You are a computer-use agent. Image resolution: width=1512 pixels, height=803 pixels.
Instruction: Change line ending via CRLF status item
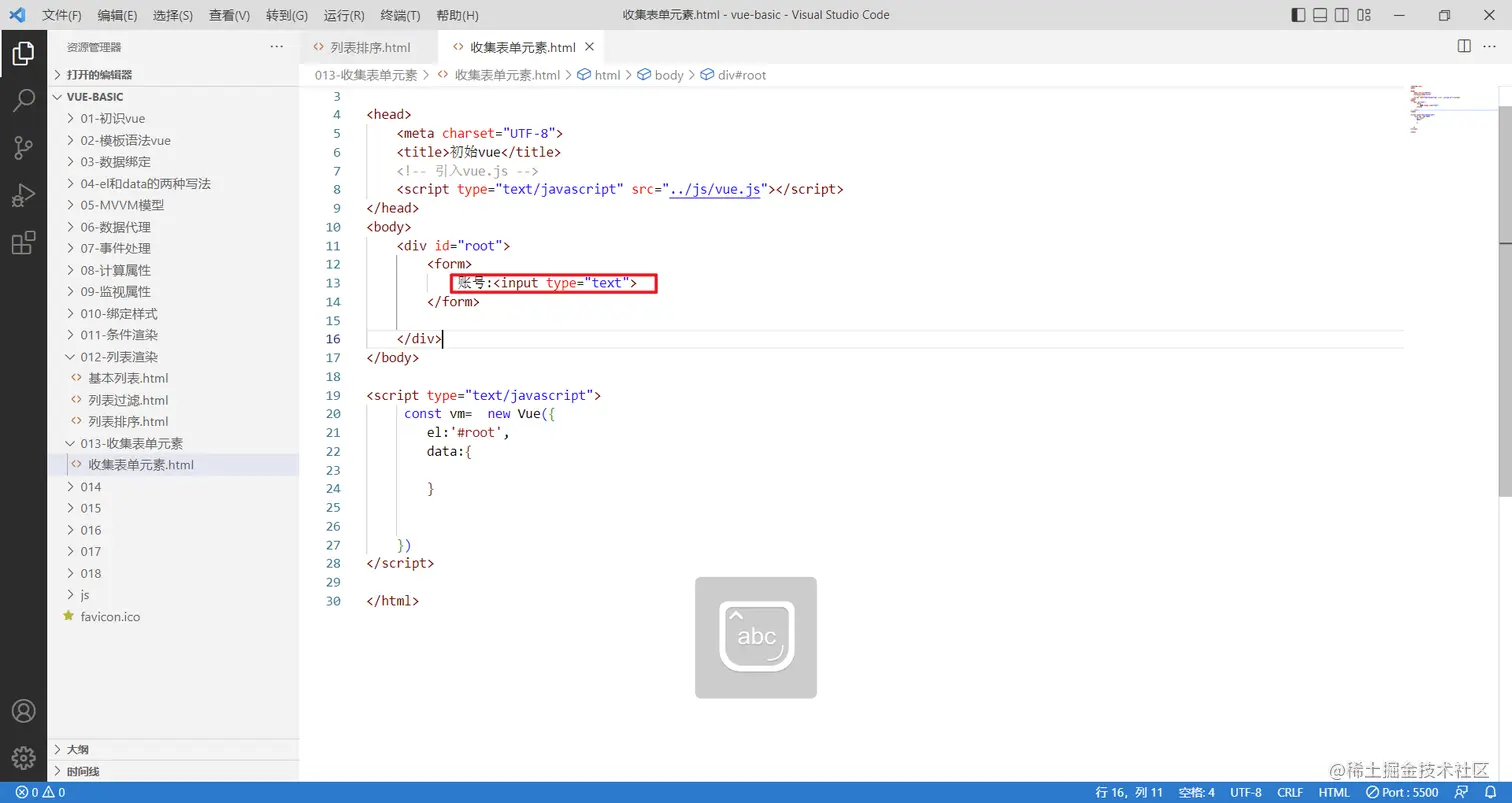click(x=1290, y=792)
